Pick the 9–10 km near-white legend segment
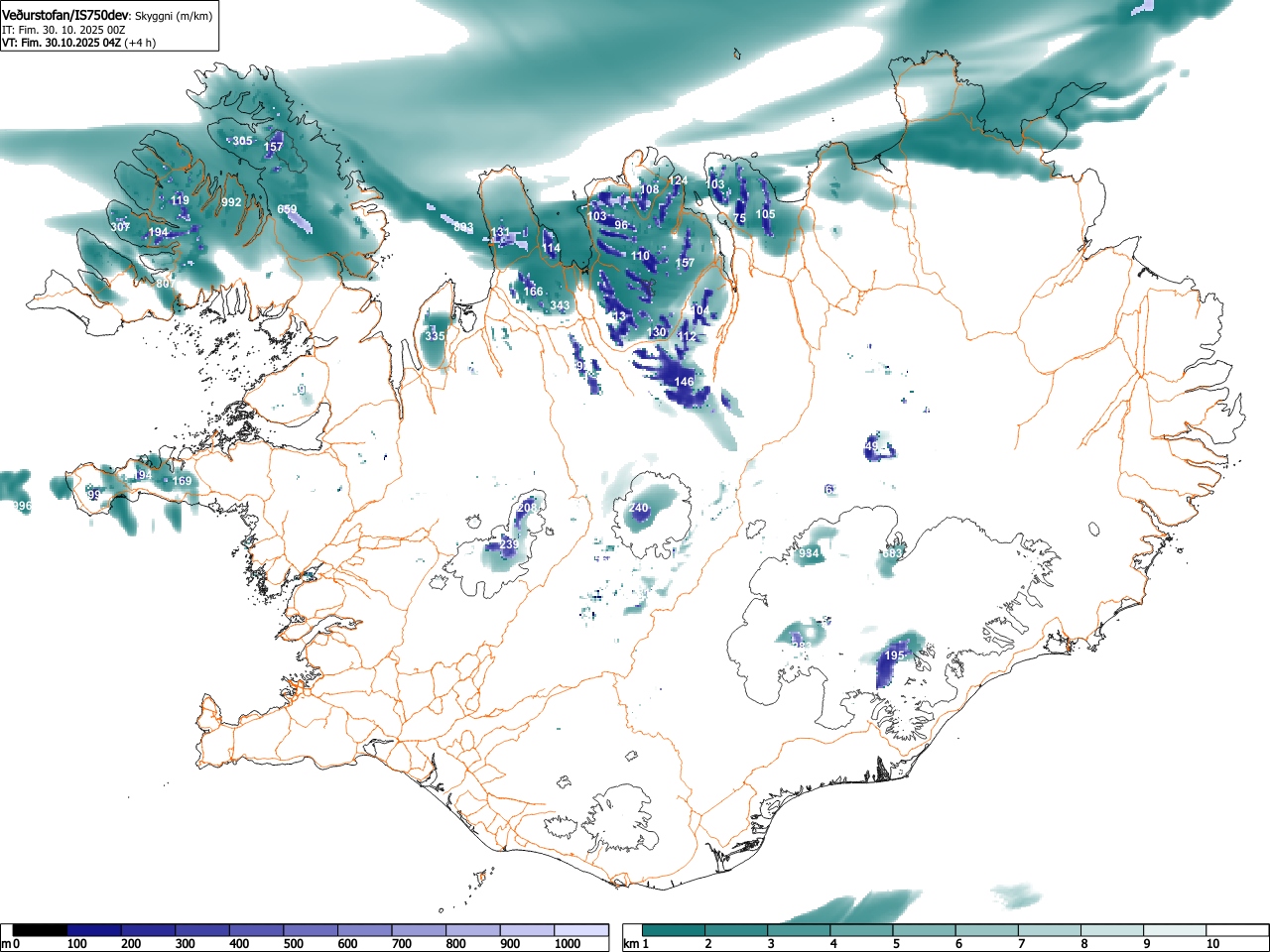This screenshot has width=1270, height=952. pyautogui.click(x=1175, y=930)
